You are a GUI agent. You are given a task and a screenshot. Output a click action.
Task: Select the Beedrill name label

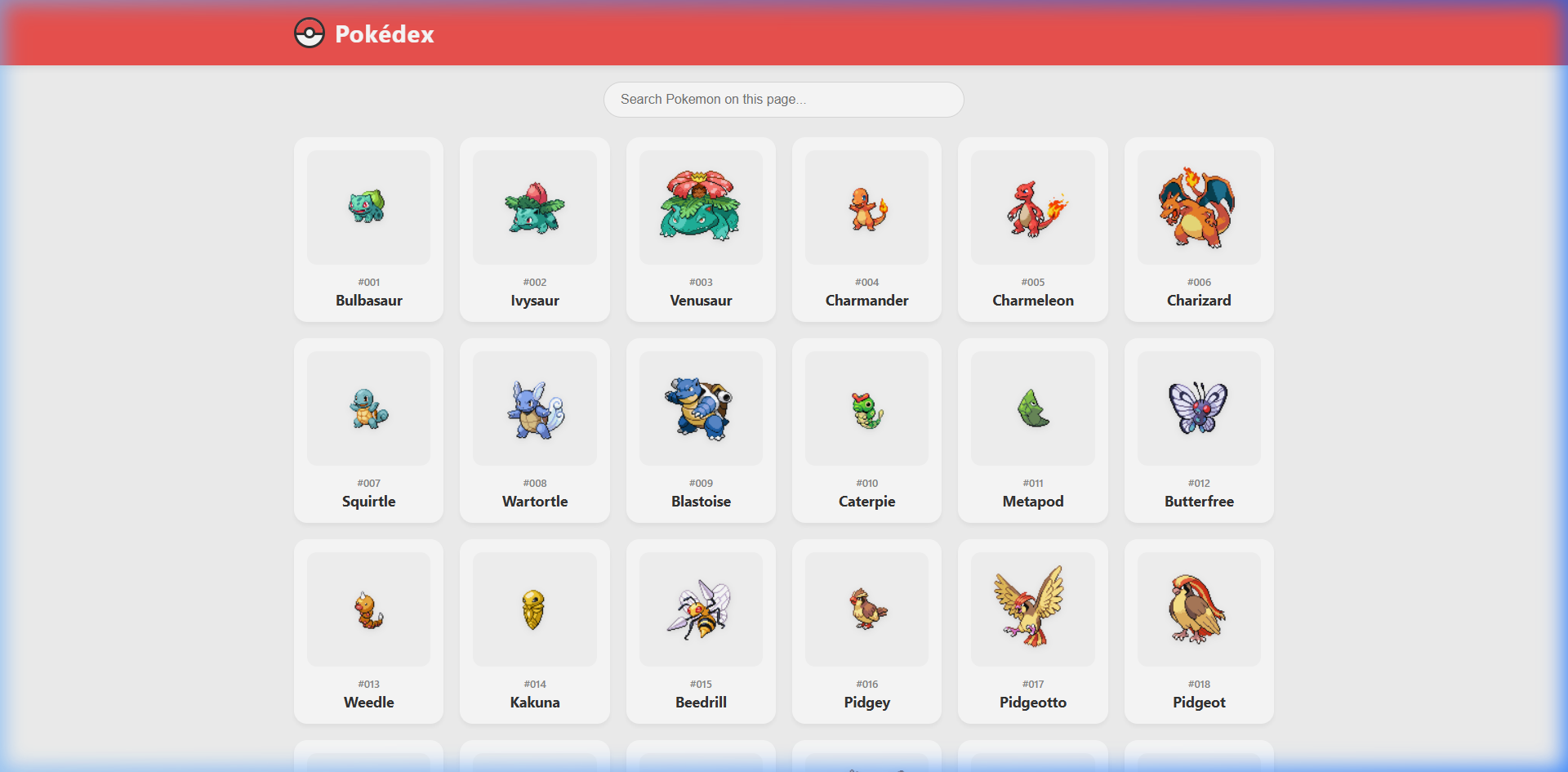pyautogui.click(x=701, y=703)
